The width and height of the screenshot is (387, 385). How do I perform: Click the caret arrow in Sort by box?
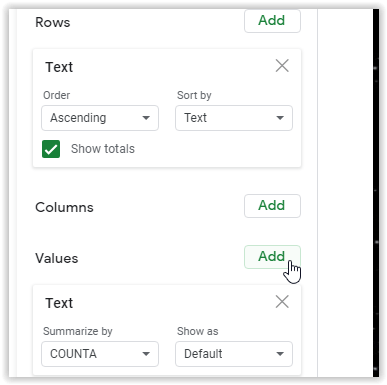tap(280, 118)
